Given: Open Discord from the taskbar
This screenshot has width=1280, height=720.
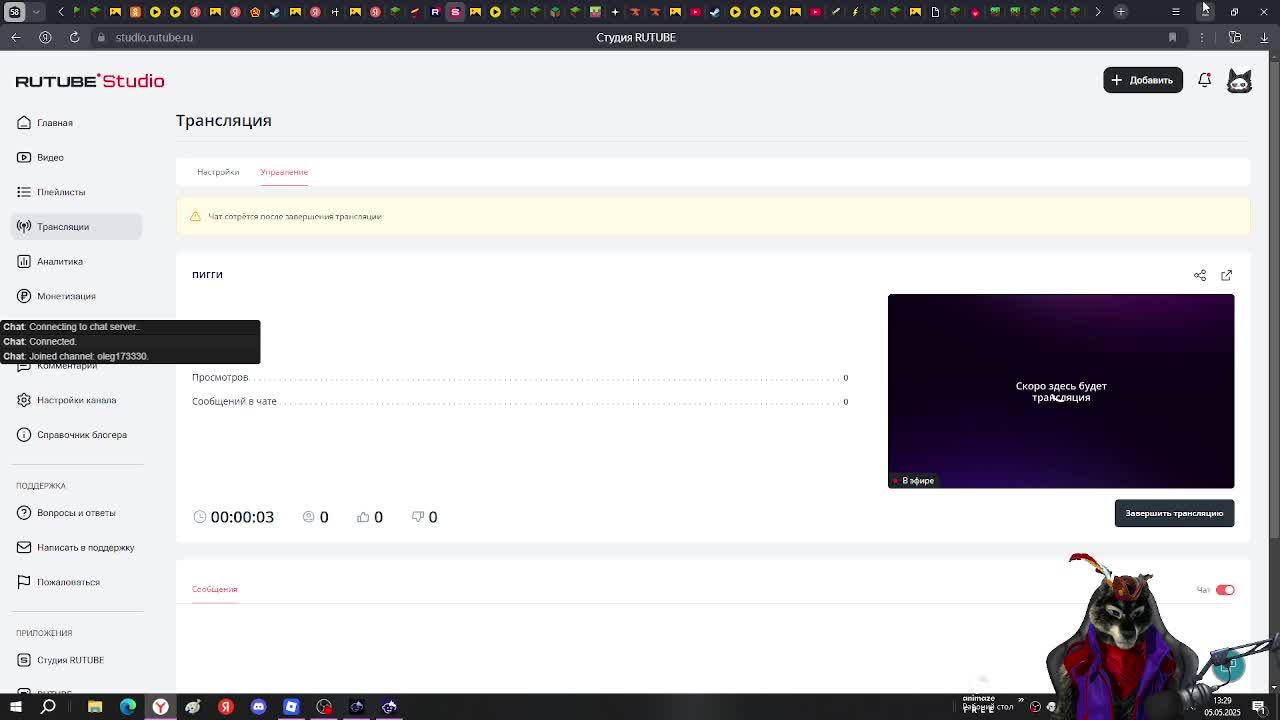Looking at the screenshot, I should tap(258, 707).
